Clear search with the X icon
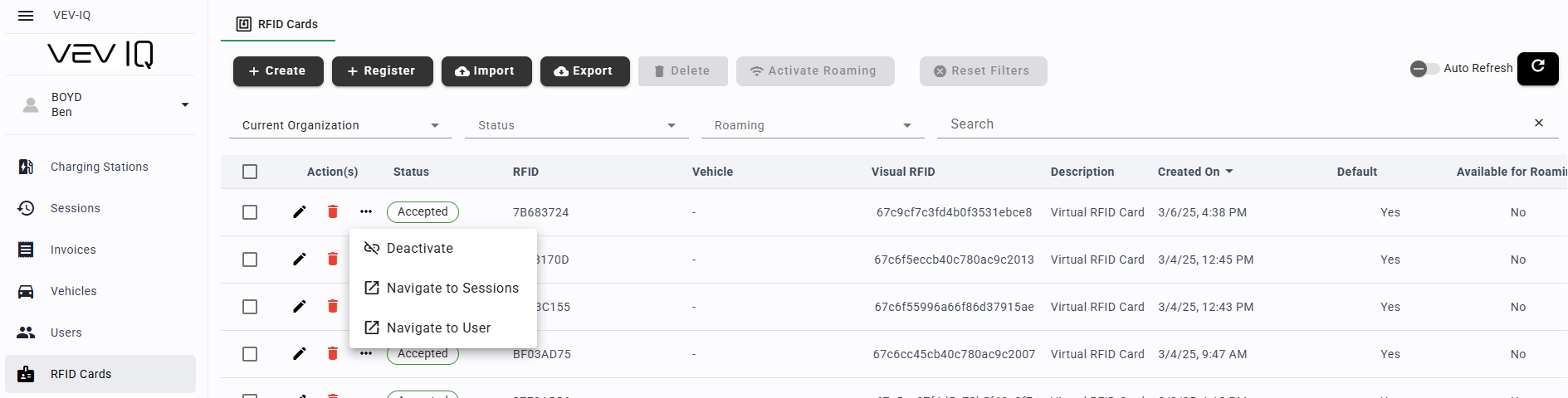This screenshot has height=398, width=1568. click(1538, 124)
